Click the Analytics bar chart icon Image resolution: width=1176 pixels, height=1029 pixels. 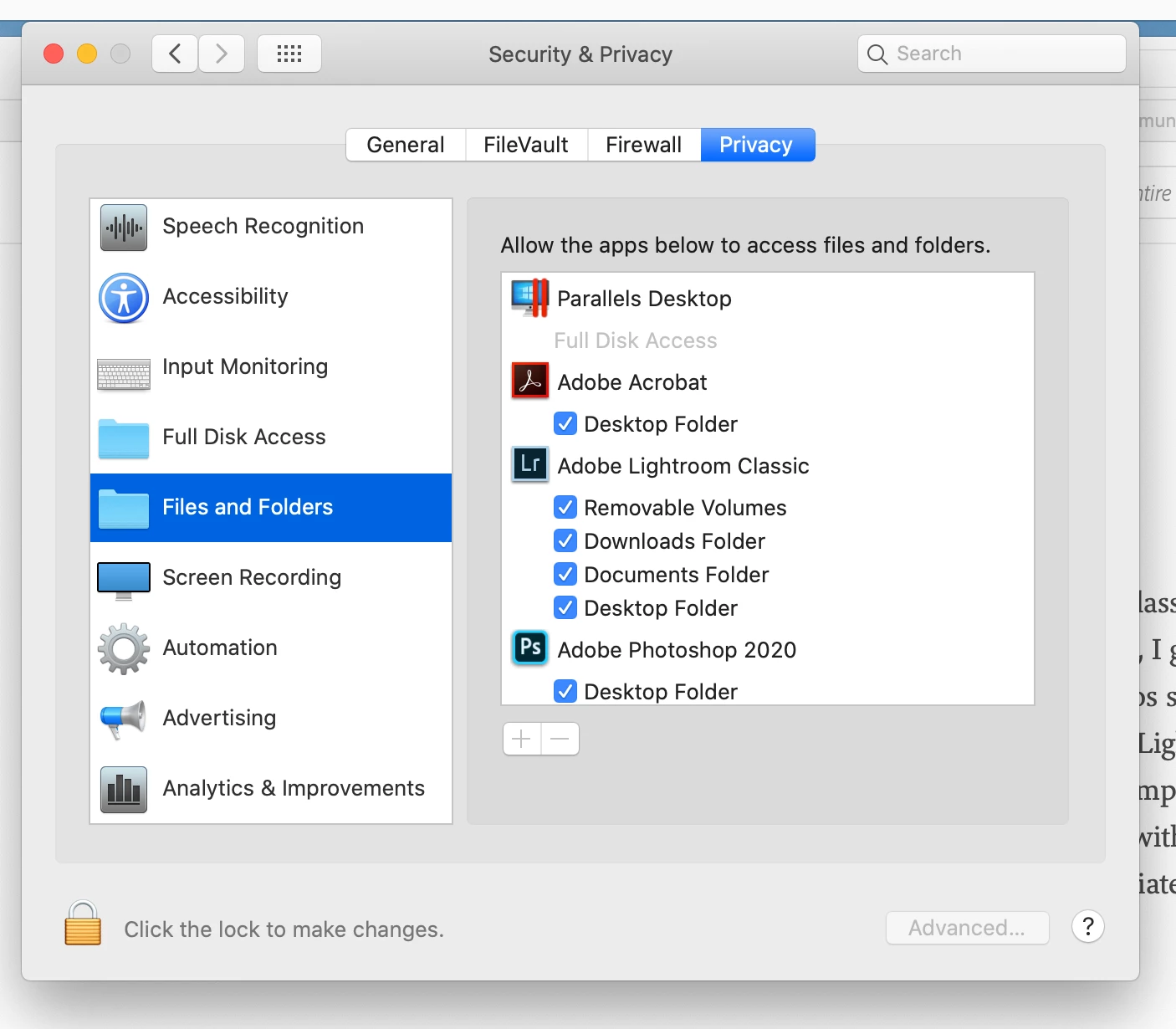pos(124,789)
